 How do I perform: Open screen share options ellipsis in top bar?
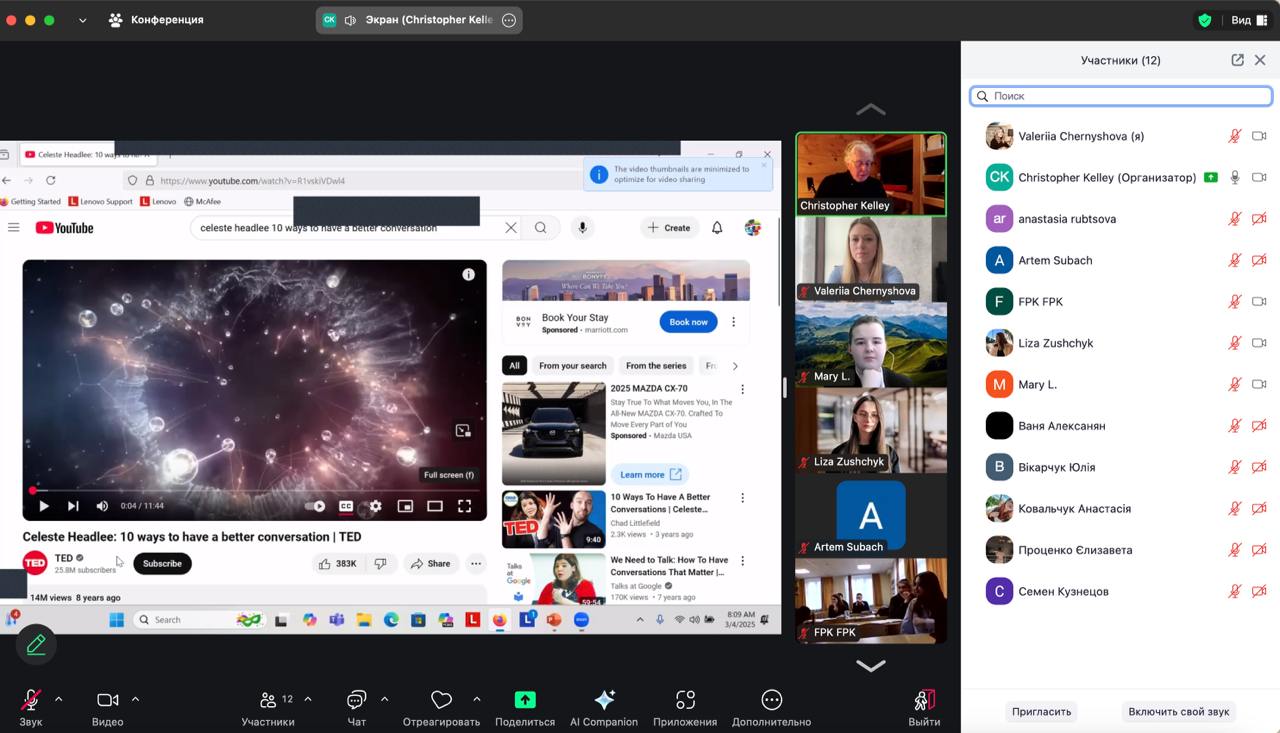[x=509, y=20]
